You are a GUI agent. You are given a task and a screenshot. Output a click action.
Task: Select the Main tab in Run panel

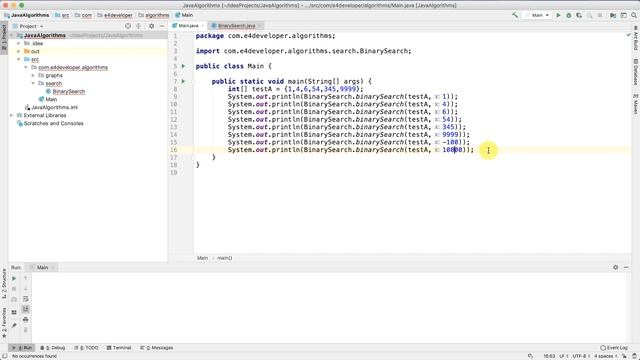42,267
